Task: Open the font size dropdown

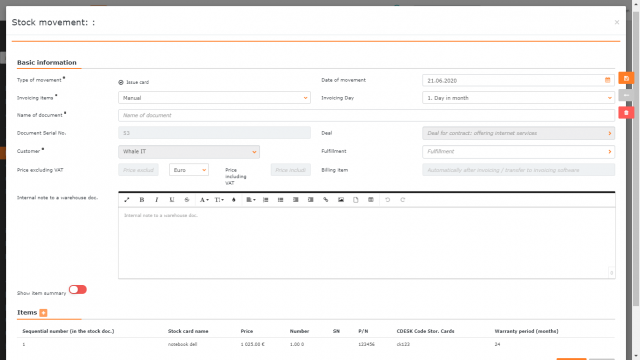Action: coord(219,200)
